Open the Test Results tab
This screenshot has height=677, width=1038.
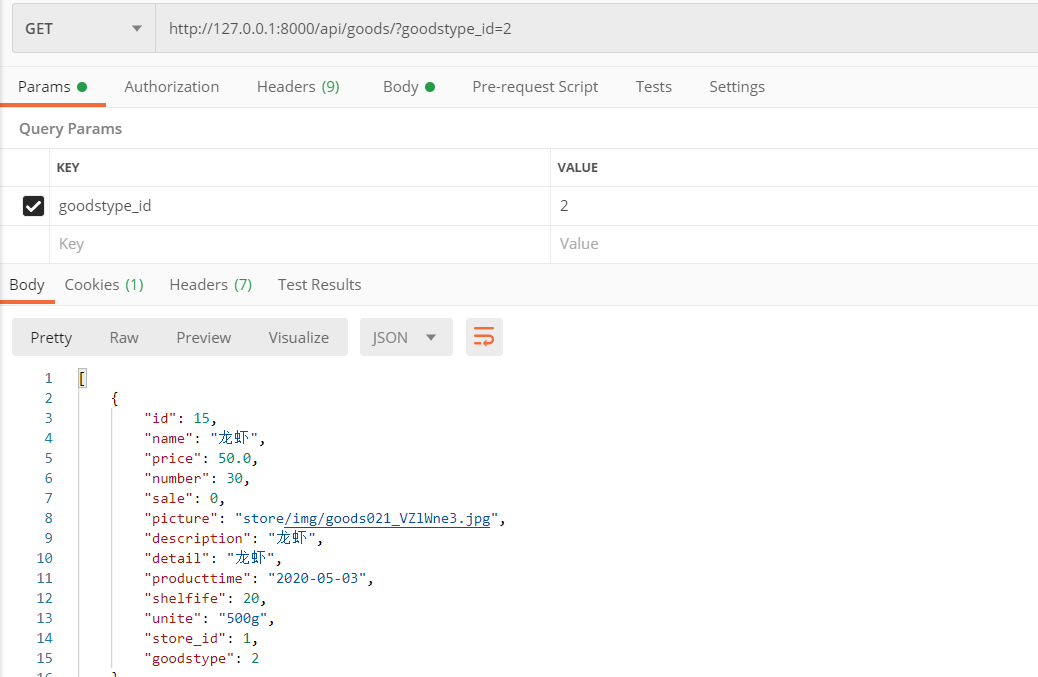319,285
